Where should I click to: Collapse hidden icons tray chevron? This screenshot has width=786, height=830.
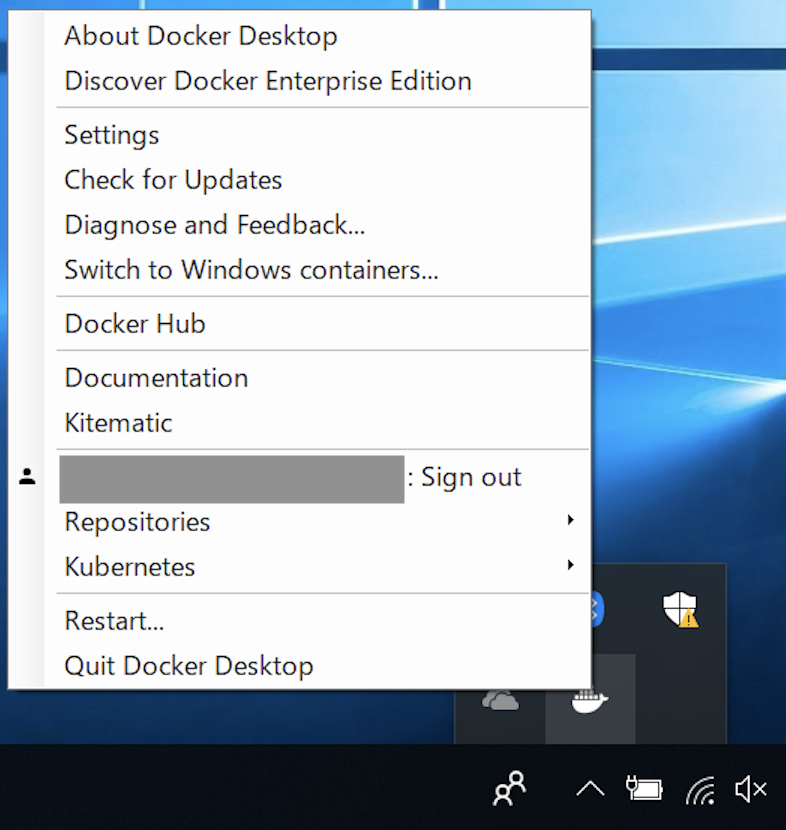tap(590, 789)
